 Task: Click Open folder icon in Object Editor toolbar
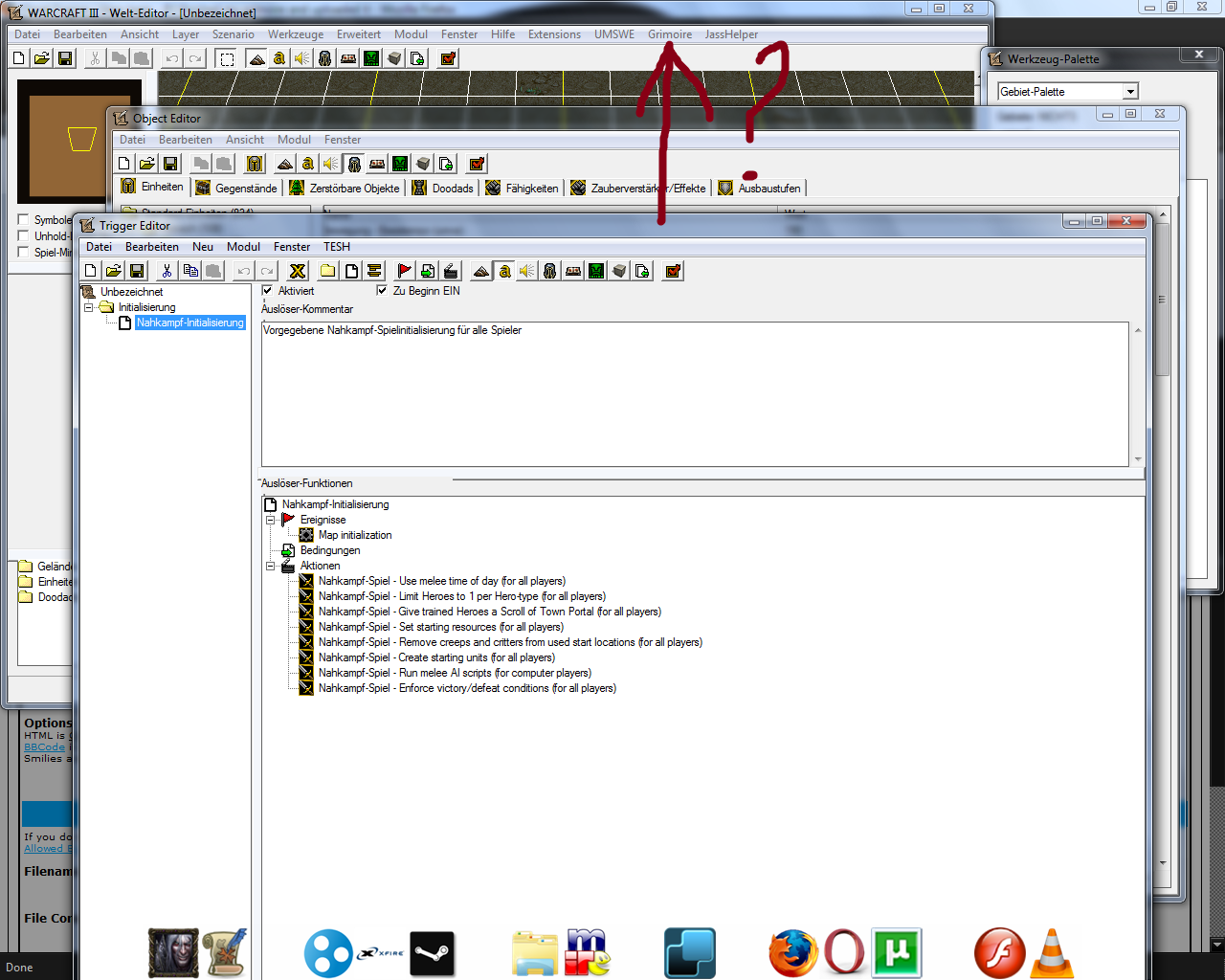tap(147, 164)
